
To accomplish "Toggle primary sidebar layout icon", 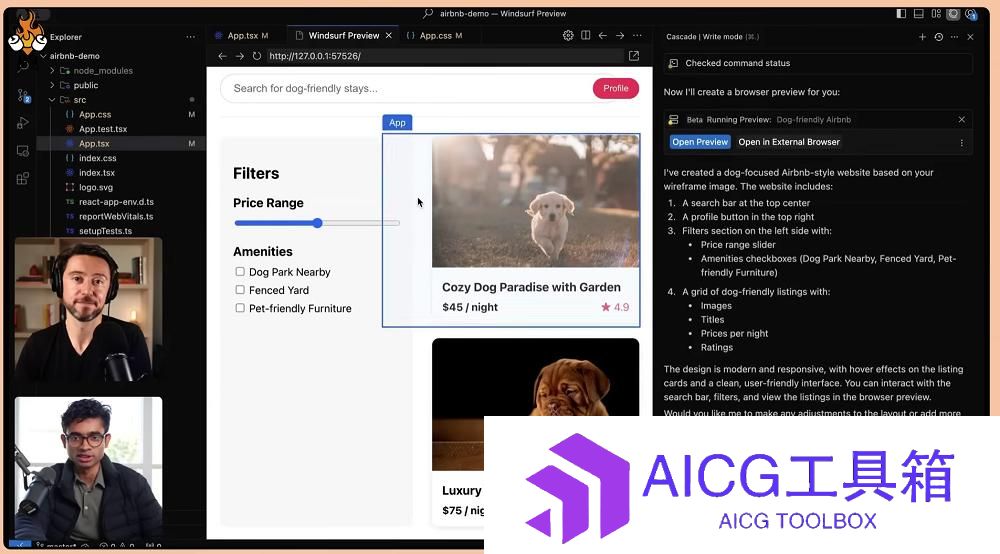I will (901, 13).
